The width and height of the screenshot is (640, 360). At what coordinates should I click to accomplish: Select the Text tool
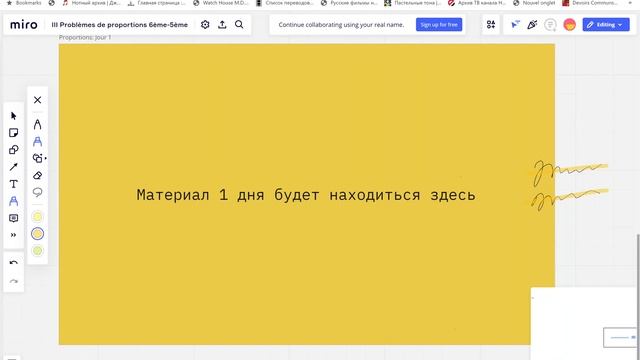[x=13, y=184]
